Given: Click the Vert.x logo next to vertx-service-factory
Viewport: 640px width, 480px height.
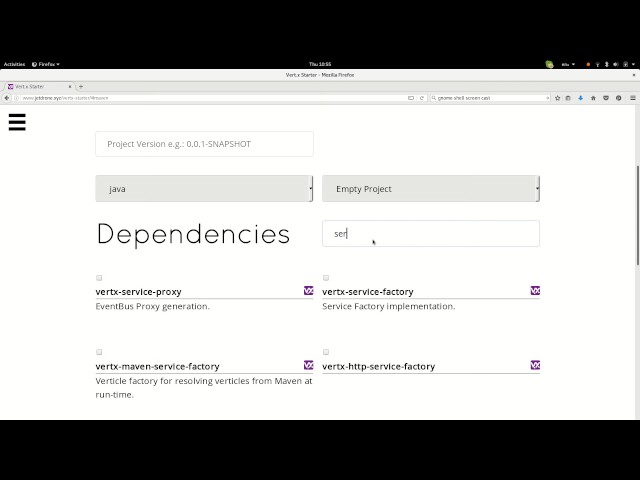Looking at the screenshot, I should 535,290.
